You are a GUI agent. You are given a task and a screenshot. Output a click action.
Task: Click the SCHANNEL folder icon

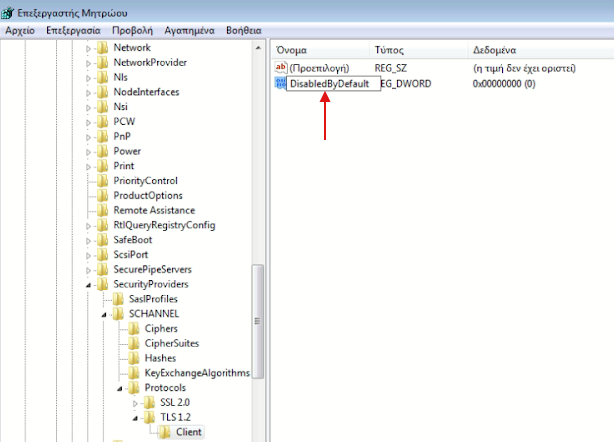click(x=119, y=313)
